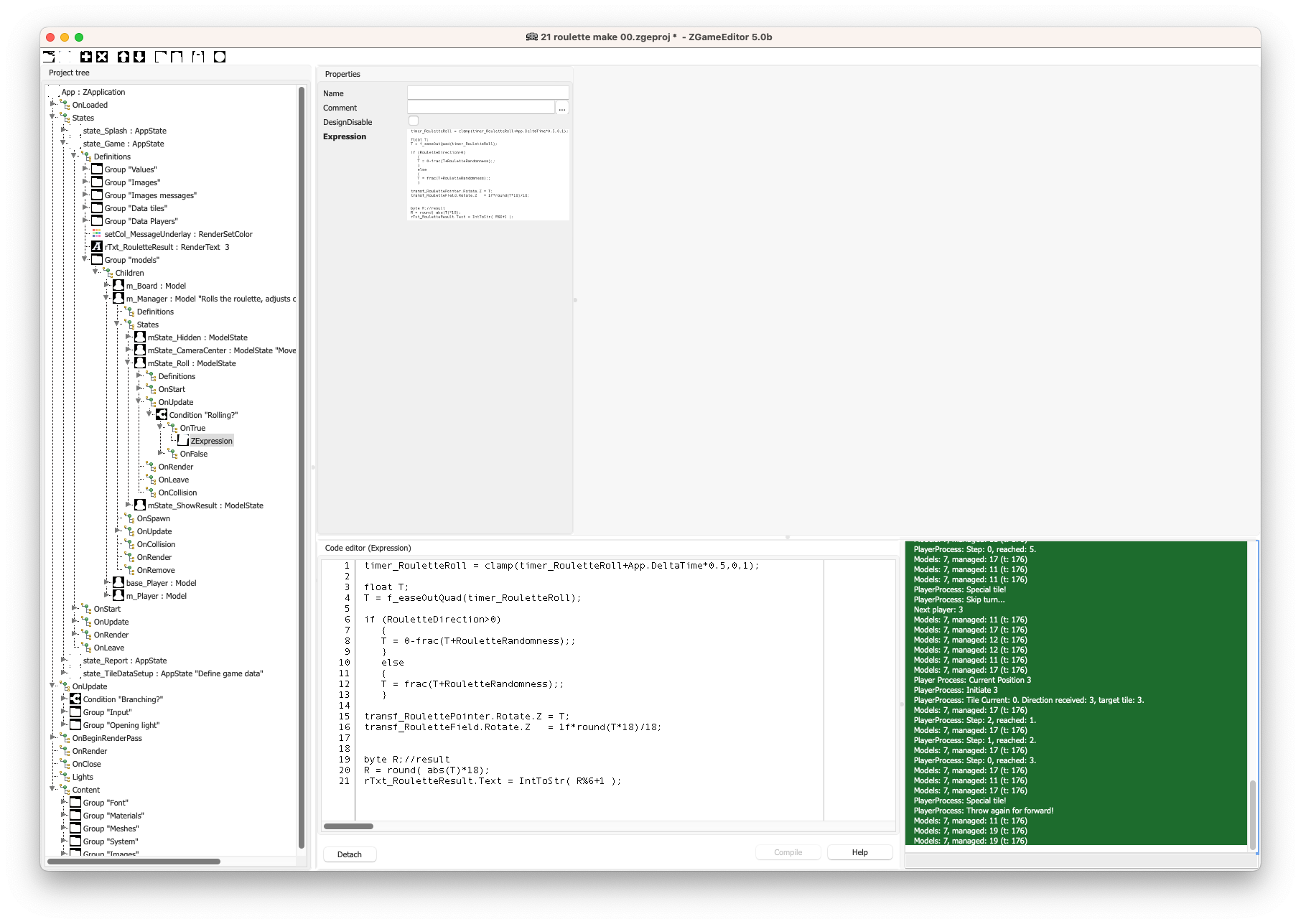Image resolution: width=1301 pixels, height=924 pixels.
Task: Click the state icon of mState_CameraCenter
Action: point(140,350)
